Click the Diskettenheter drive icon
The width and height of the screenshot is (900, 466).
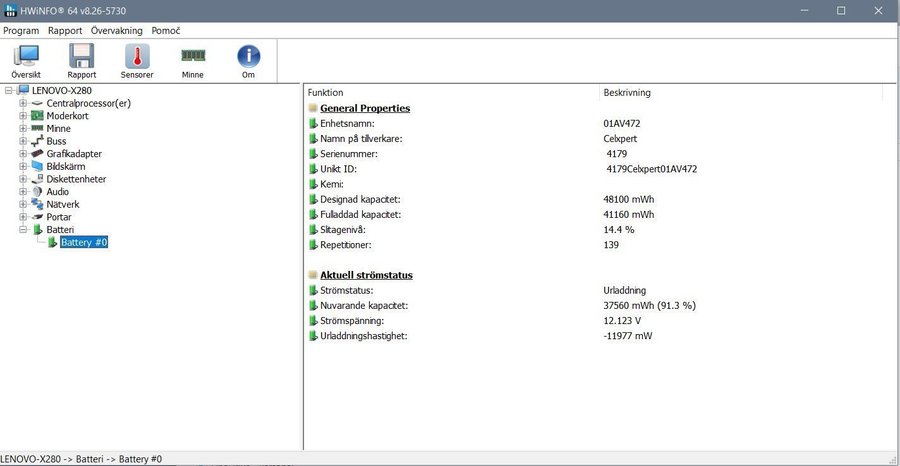(x=37, y=179)
